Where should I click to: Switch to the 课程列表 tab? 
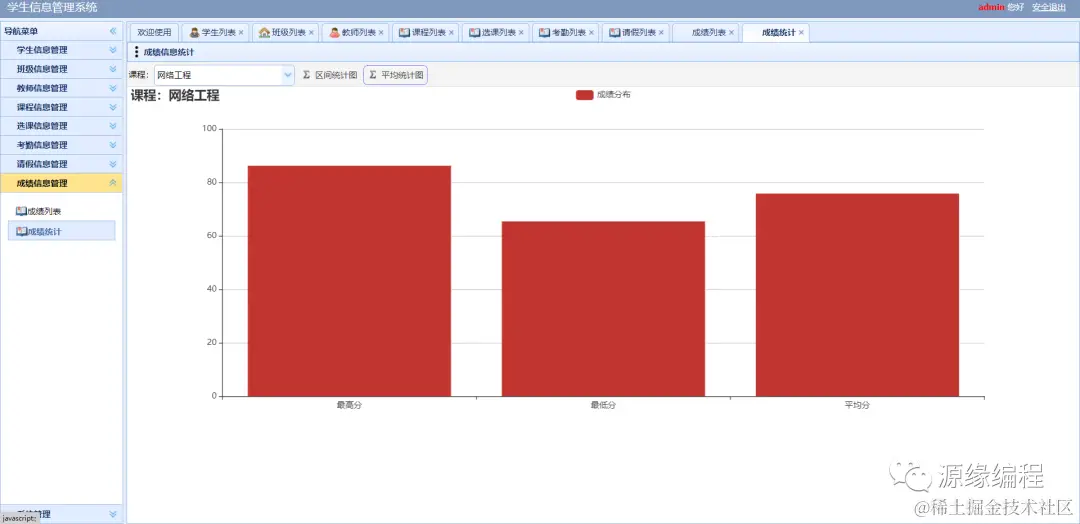pos(424,32)
